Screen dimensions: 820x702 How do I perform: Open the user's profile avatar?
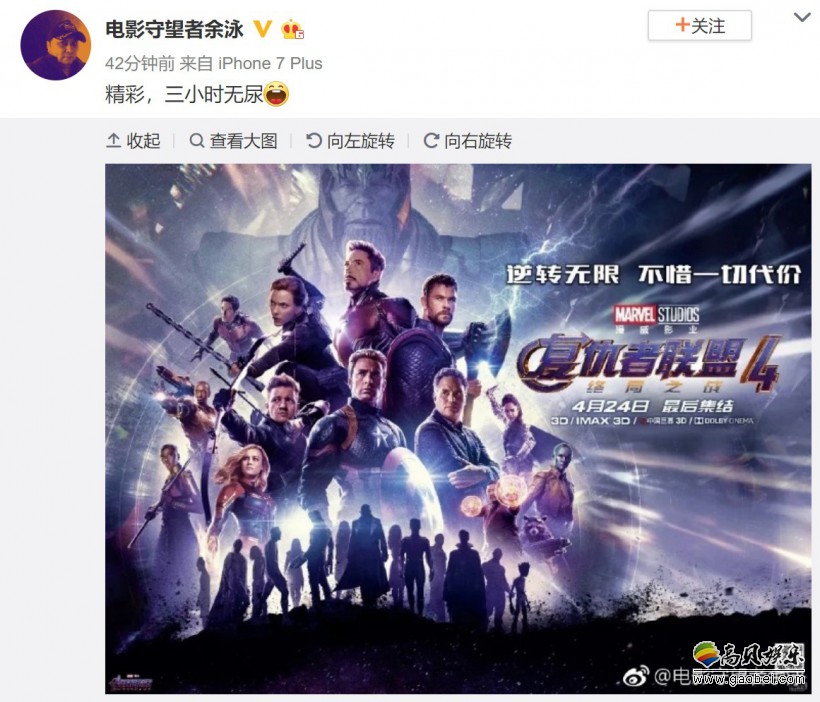(x=55, y=45)
